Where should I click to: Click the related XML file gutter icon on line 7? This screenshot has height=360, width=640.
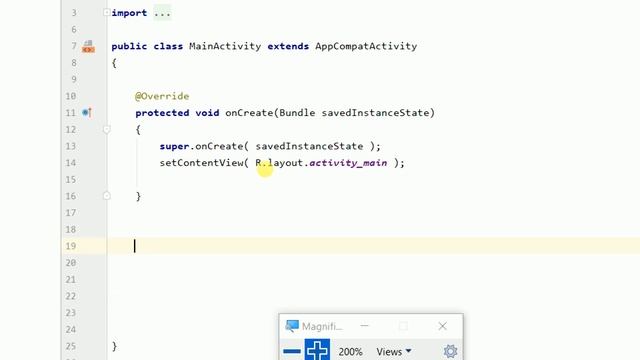(x=88, y=47)
